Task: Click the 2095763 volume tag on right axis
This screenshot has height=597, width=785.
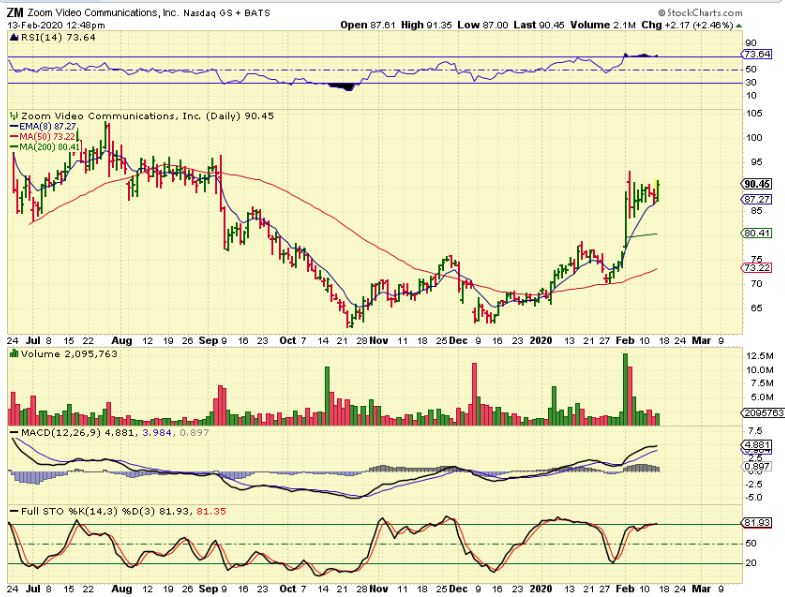Action: [x=763, y=413]
